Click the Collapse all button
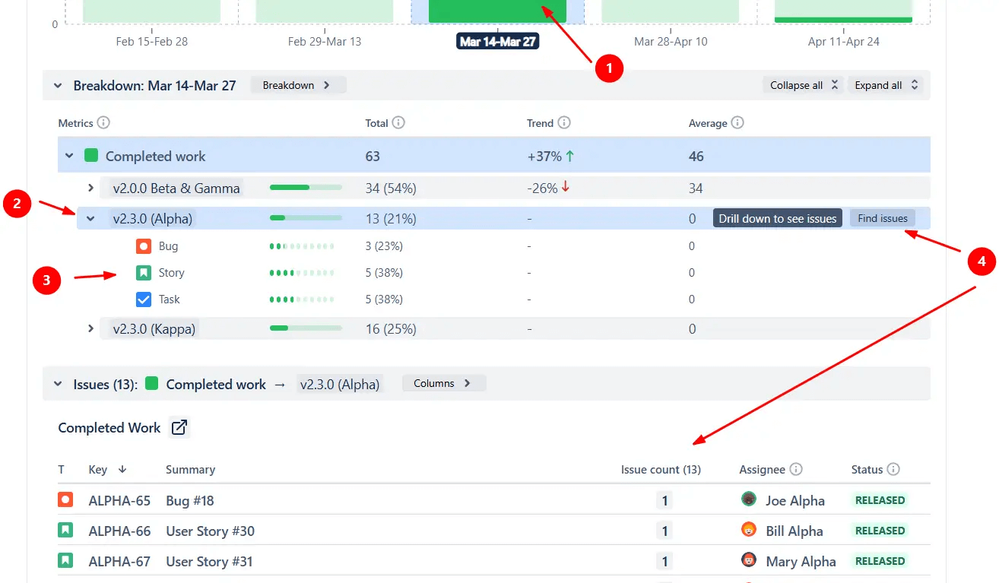Viewport: 999px width, 583px height. (803, 85)
